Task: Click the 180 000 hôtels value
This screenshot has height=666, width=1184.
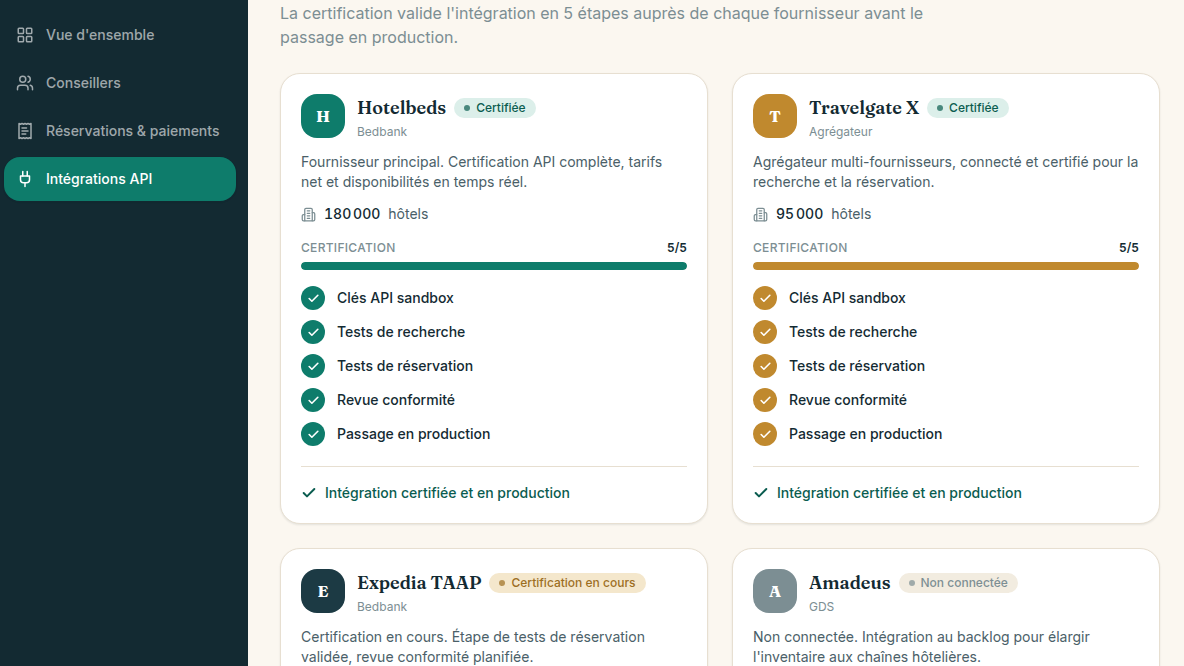Action: pos(376,214)
